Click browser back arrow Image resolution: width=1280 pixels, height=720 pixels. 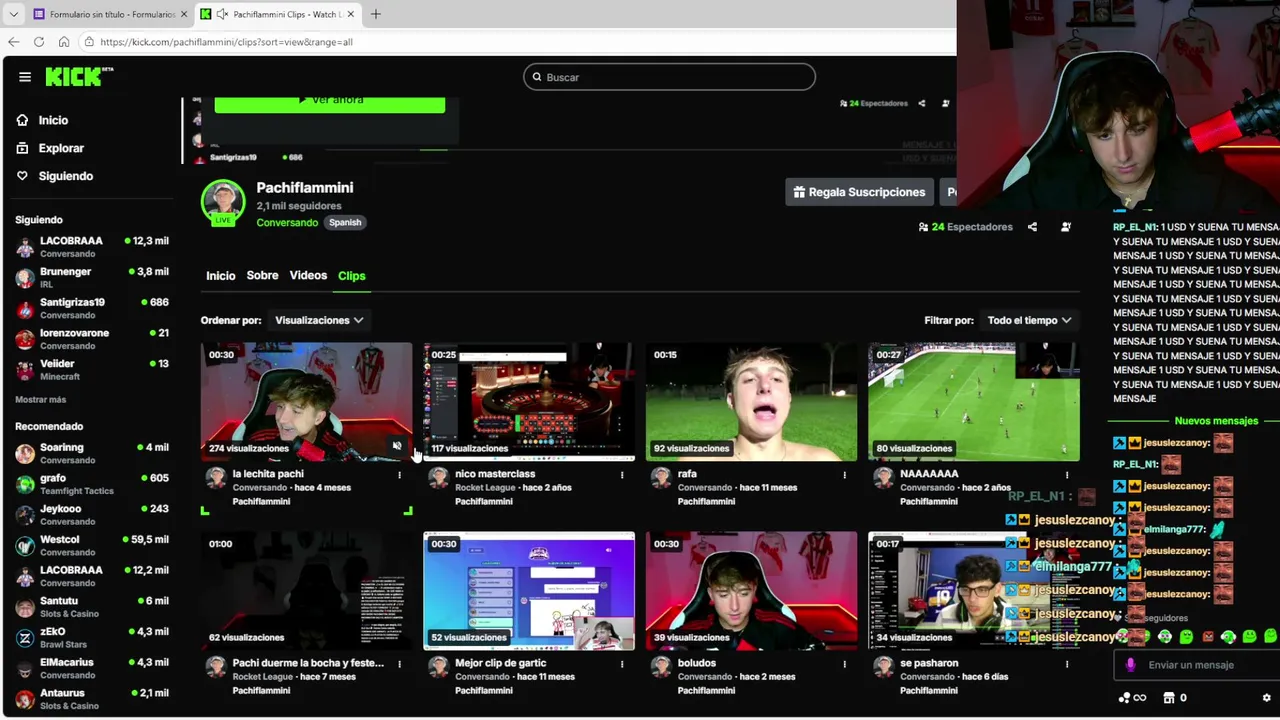pyautogui.click(x=13, y=42)
